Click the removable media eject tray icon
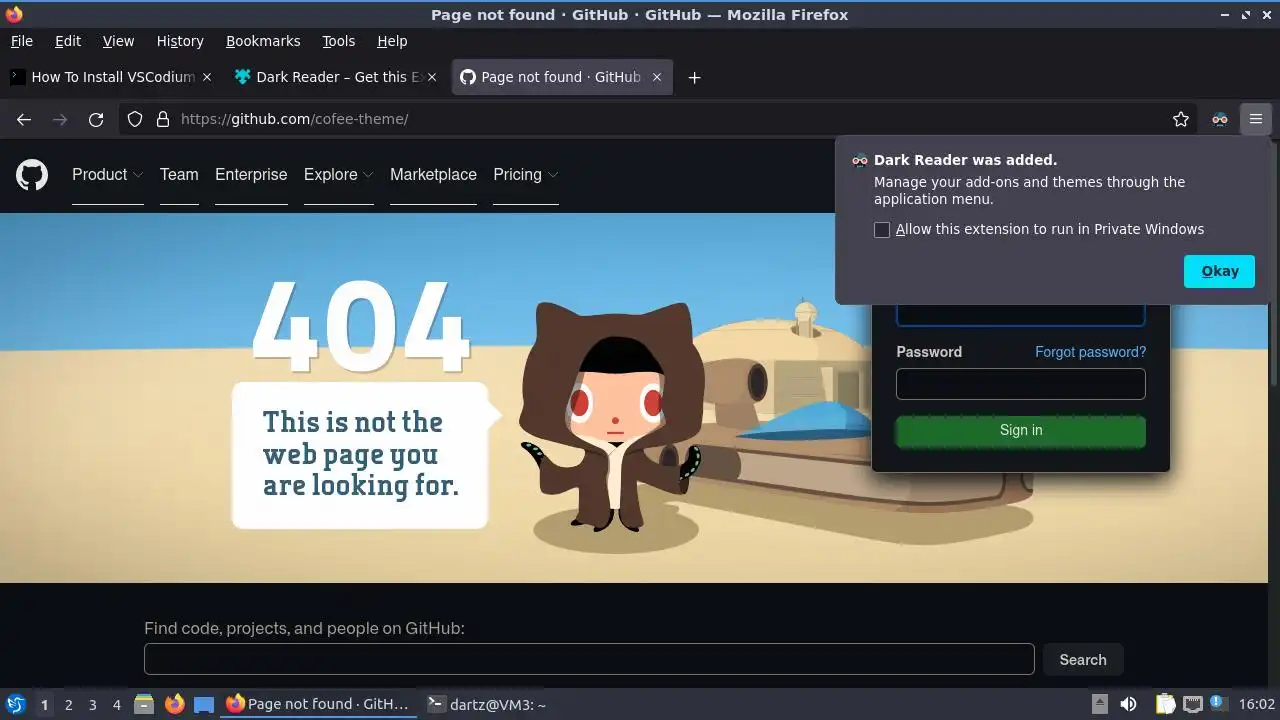Viewport: 1280px width, 720px height. (x=1099, y=704)
